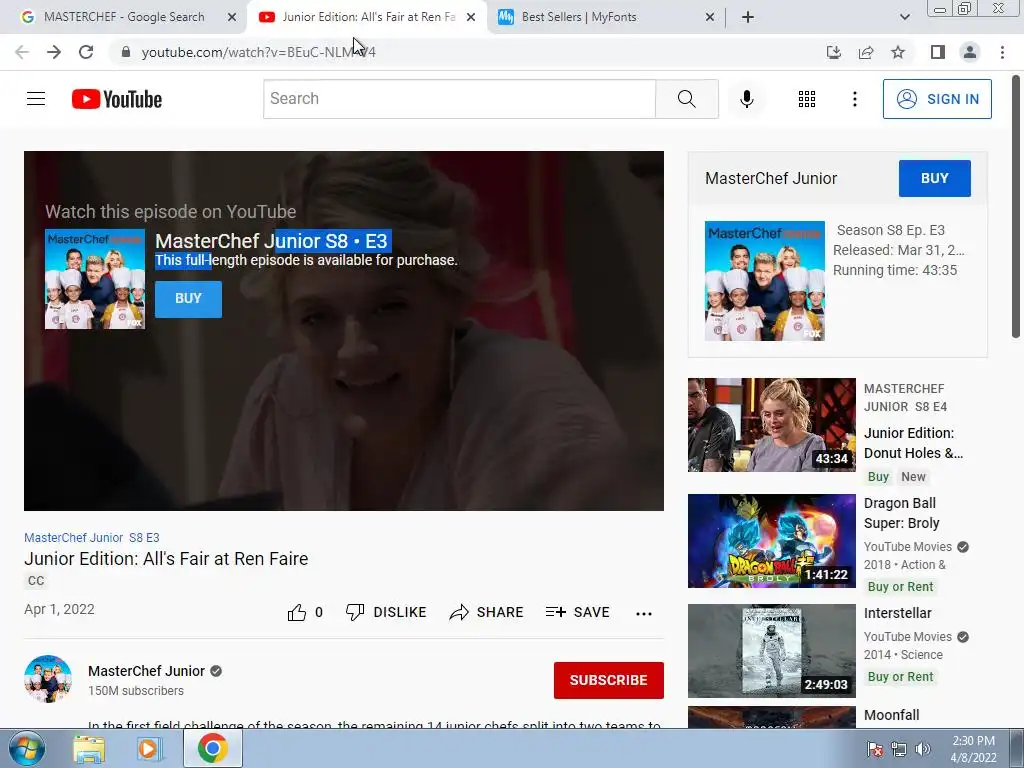Open the YouTube hamburger guide menu

(x=36, y=99)
